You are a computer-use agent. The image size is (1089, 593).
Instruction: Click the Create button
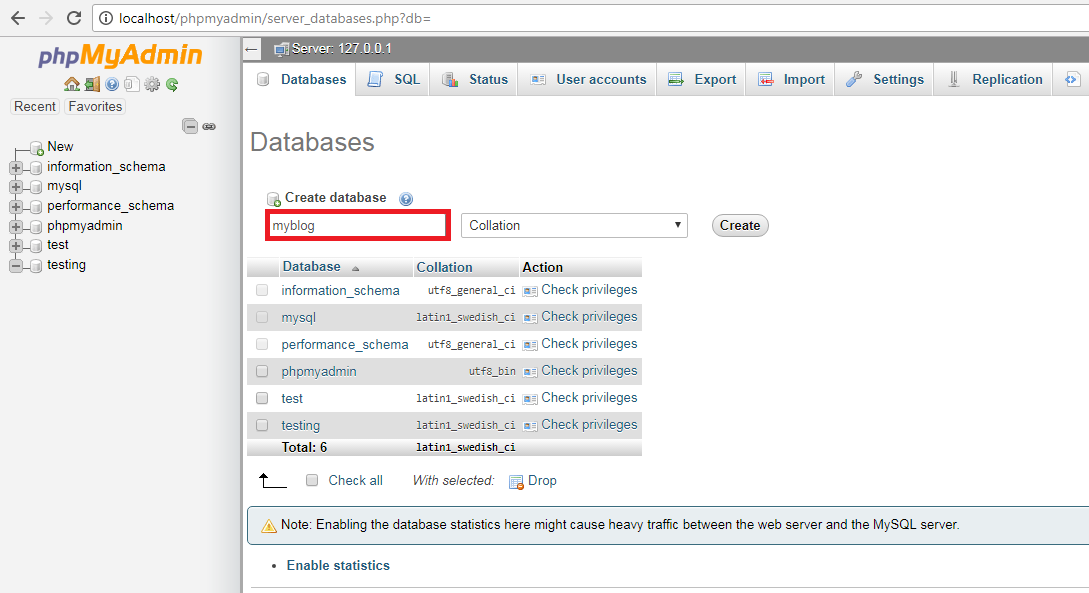[x=740, y=226]
